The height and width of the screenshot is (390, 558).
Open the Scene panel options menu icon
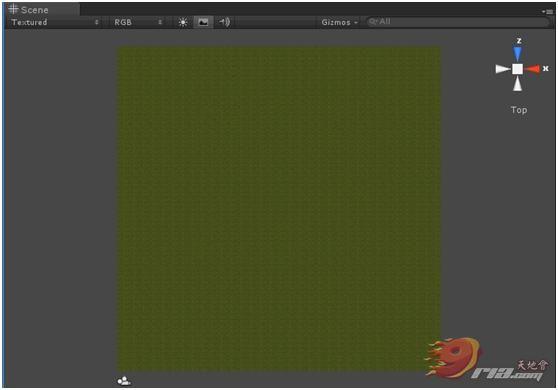548,12
